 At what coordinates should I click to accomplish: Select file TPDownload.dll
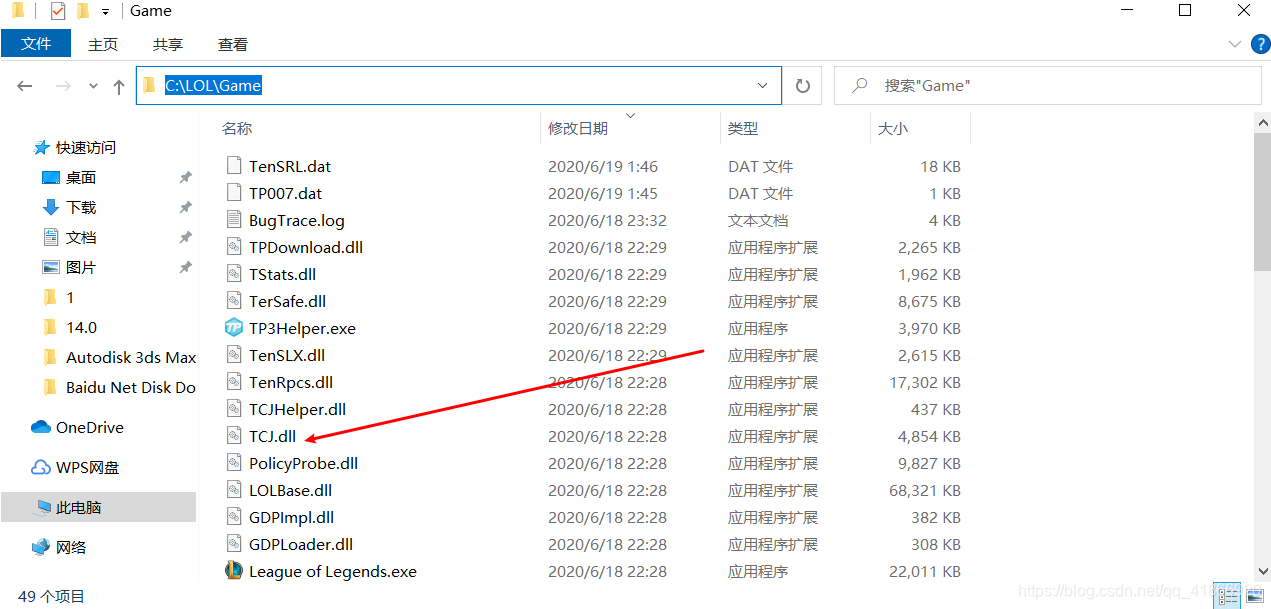(x=306, y=247)
